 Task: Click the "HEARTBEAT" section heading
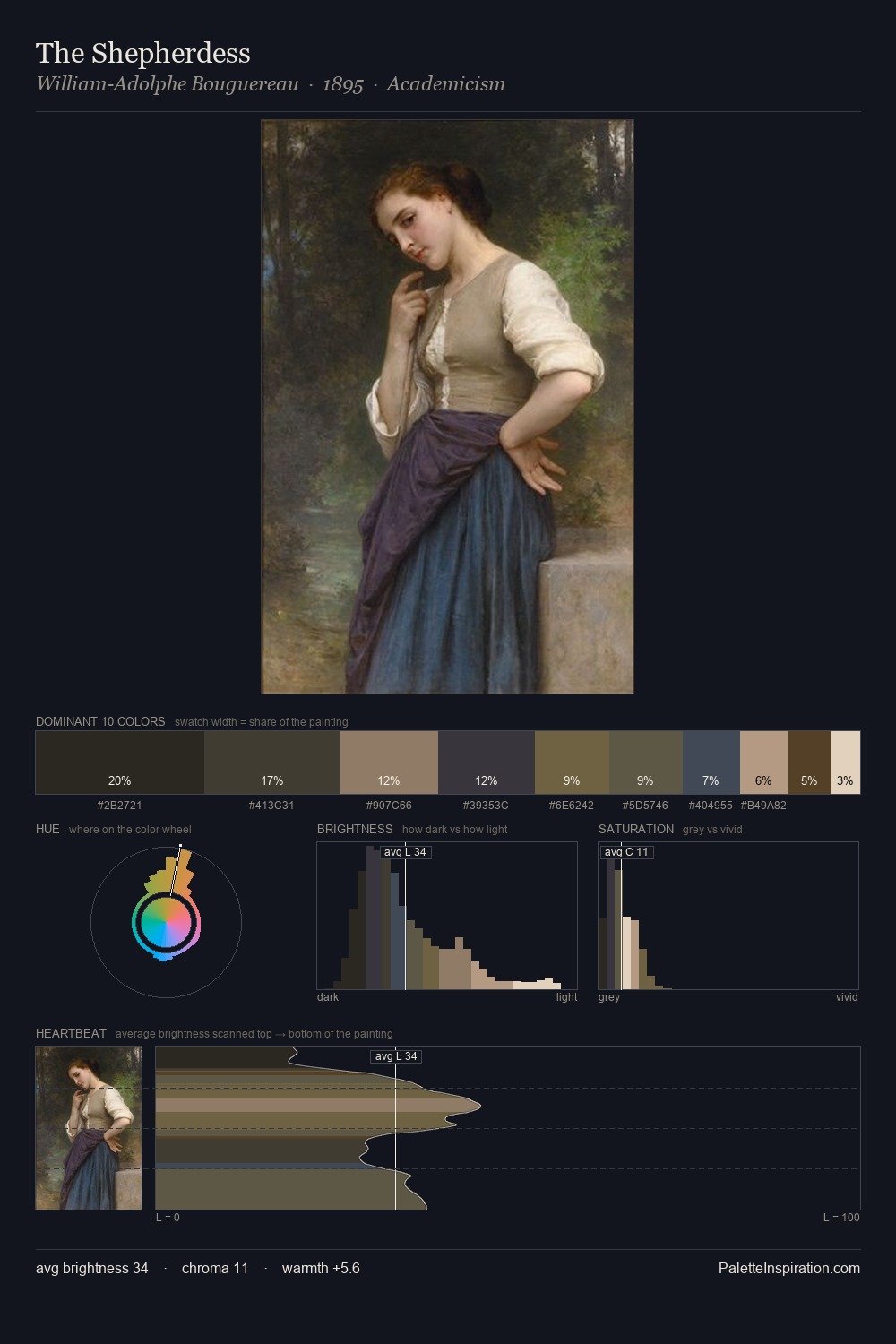(x=71, y=1033)
